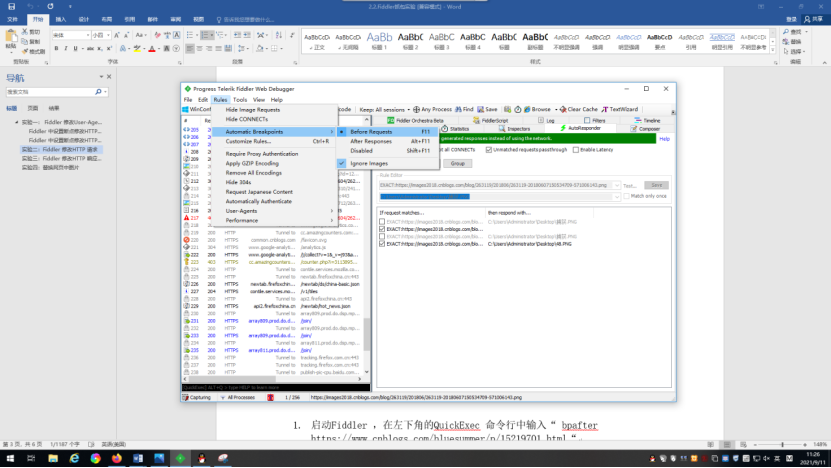Increase paragraph indent
This screenshot has width=831, height=468.
(247, 35)
